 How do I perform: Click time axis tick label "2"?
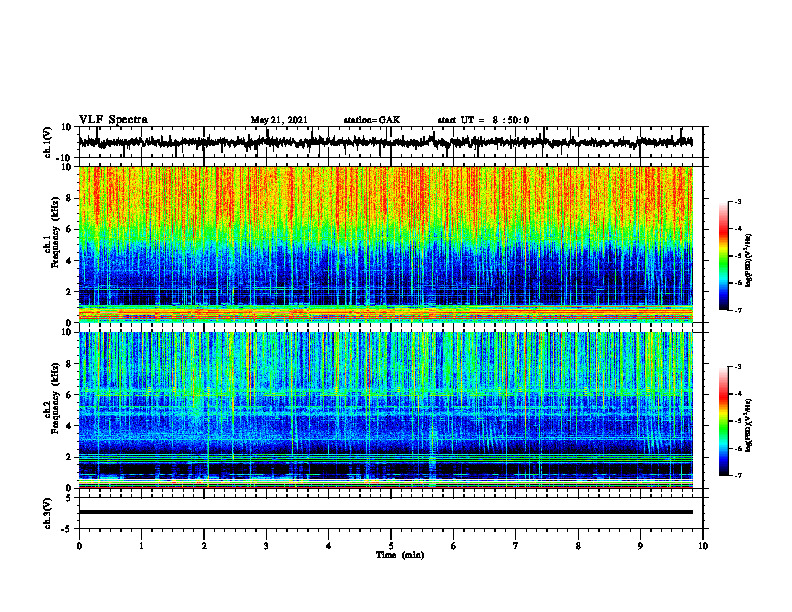204,546
